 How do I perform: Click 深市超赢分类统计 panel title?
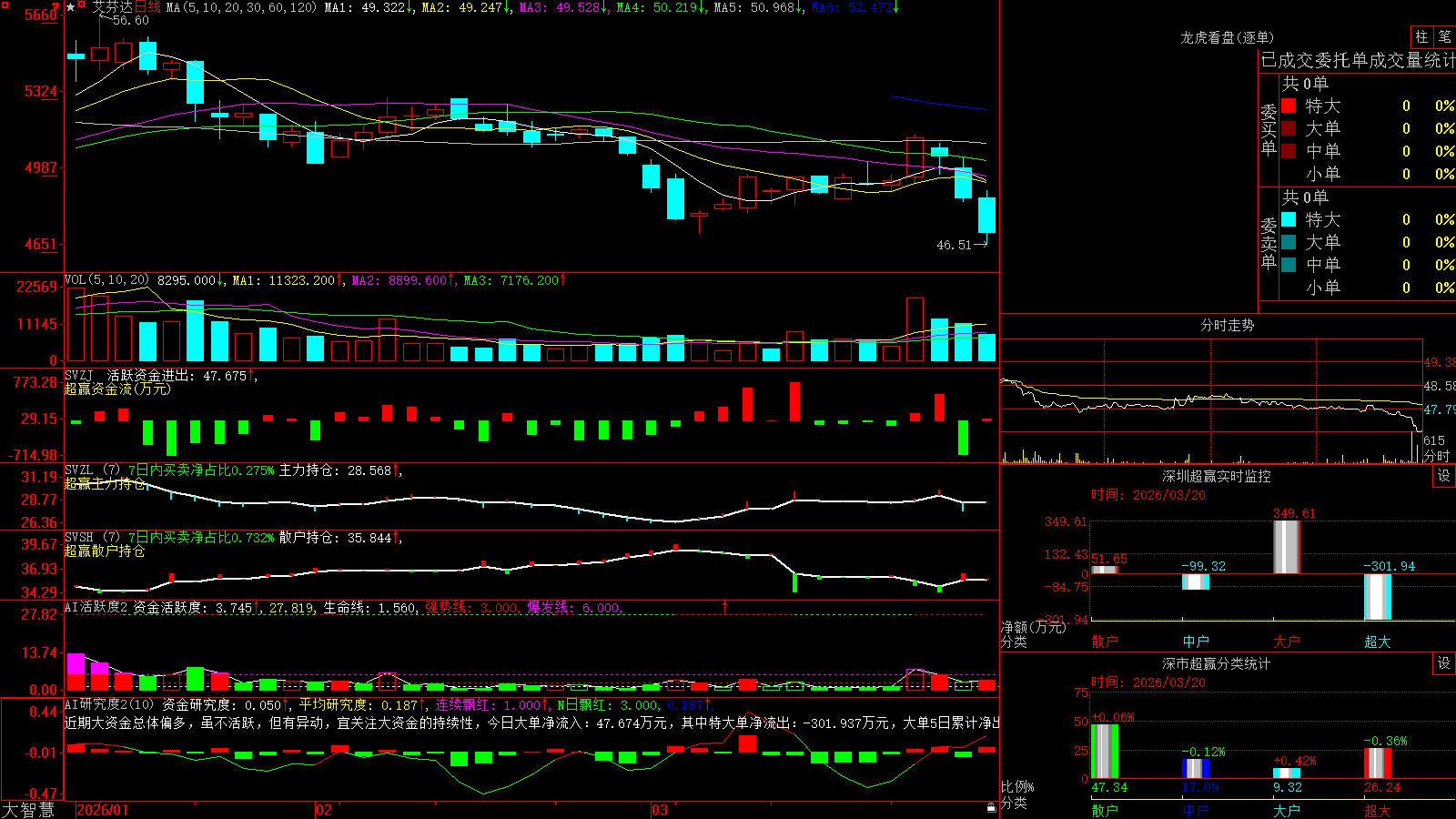[1216, 663]
